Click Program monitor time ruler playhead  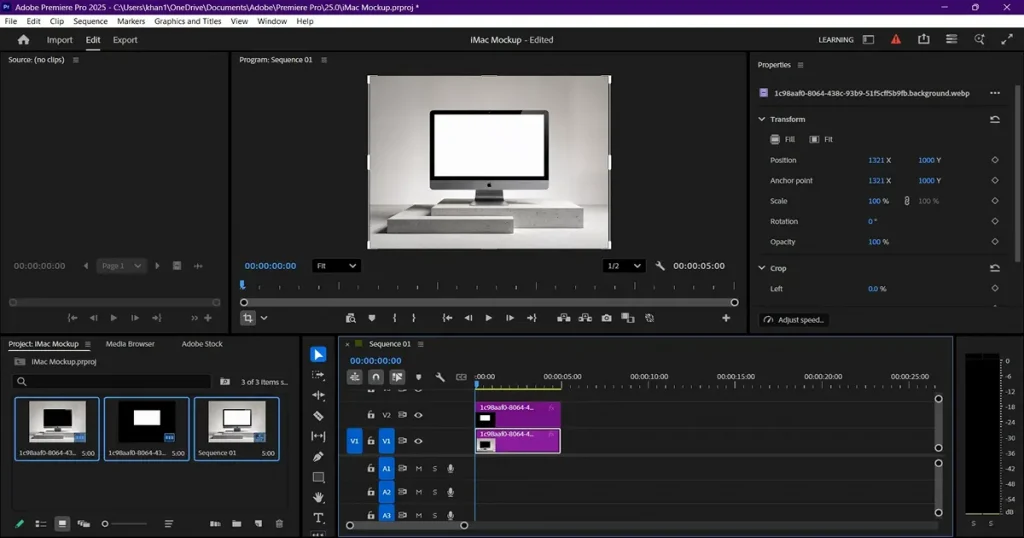[x=242, y=285]
